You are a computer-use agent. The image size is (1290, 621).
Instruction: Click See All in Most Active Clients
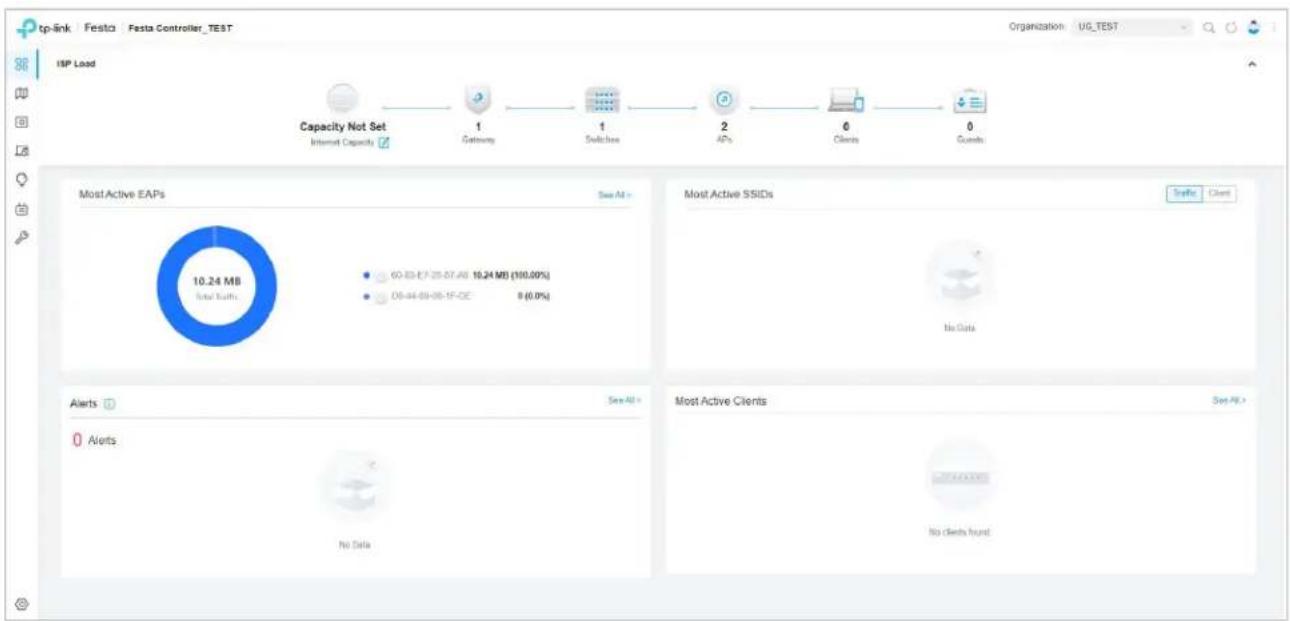pos(1229,400)
